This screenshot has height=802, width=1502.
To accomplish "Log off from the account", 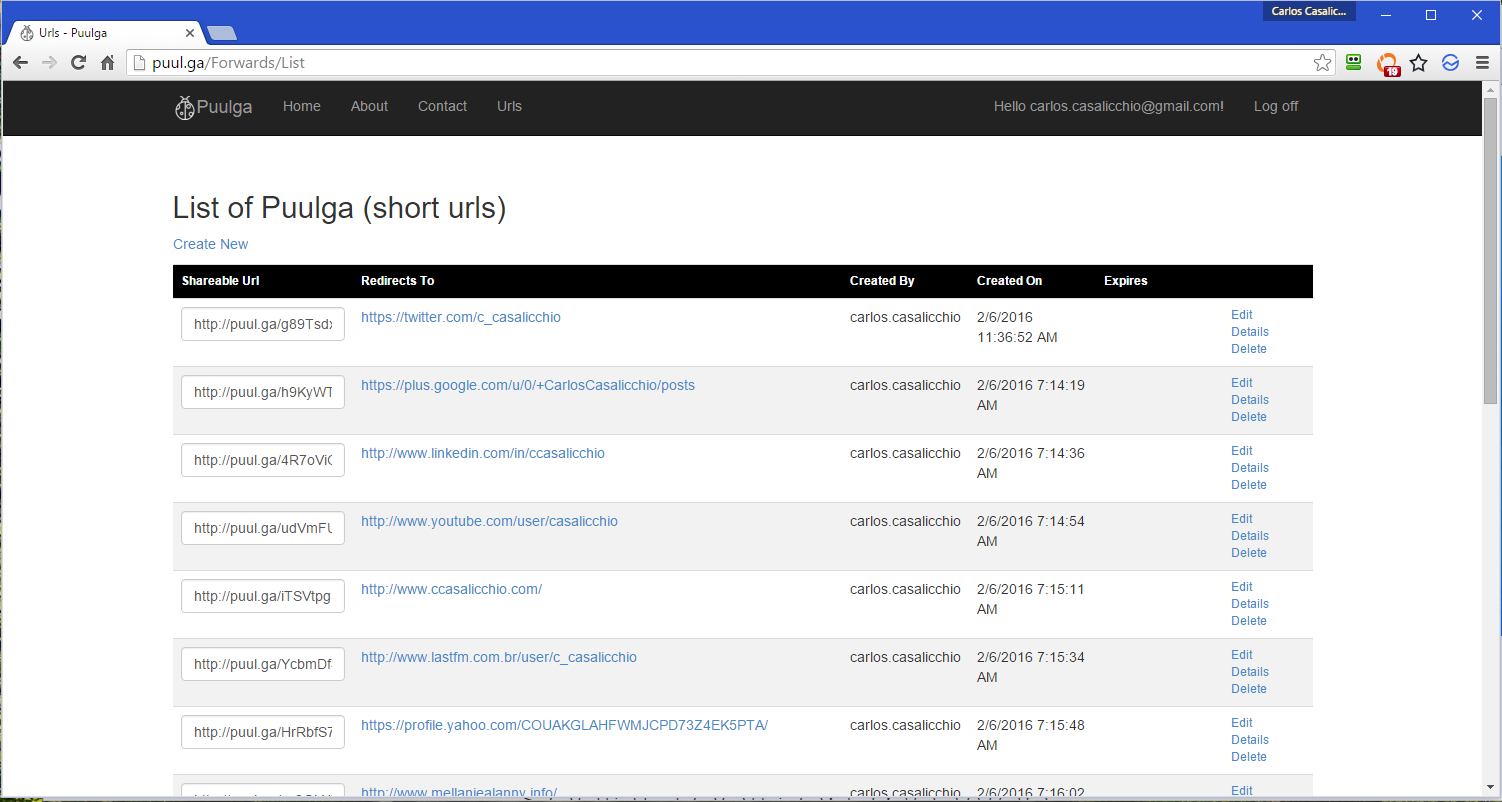I will [x=1275, y=106].
